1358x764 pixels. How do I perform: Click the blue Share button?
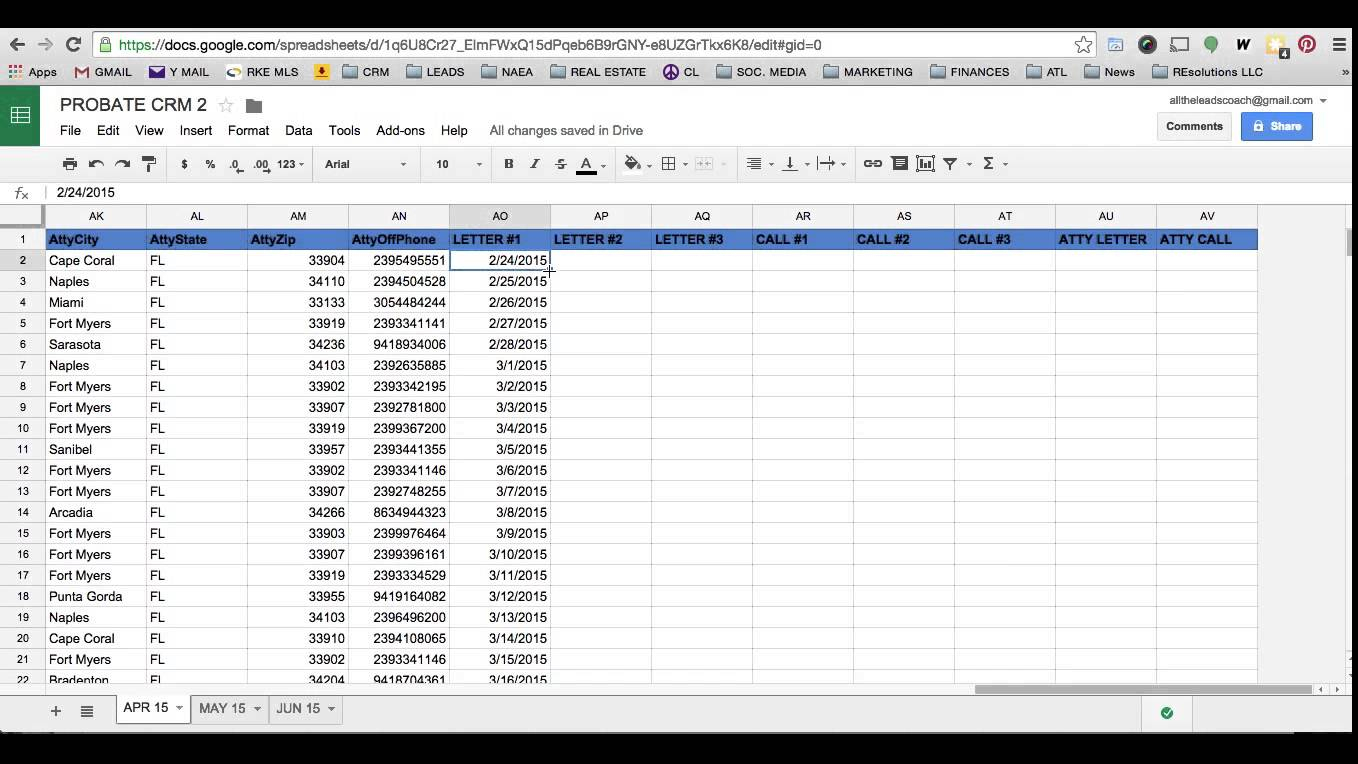click(1276, 126)
